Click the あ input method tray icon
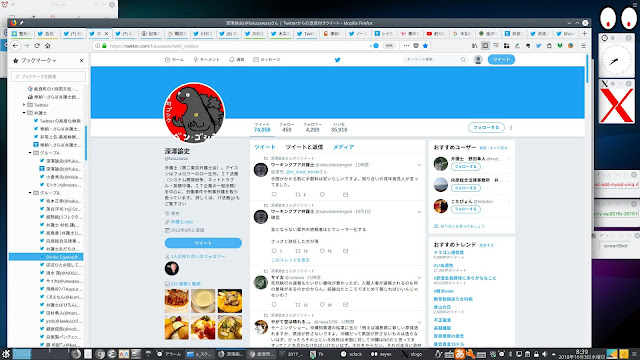This screenshot has height=360, width=640. (x=460, y=354)
